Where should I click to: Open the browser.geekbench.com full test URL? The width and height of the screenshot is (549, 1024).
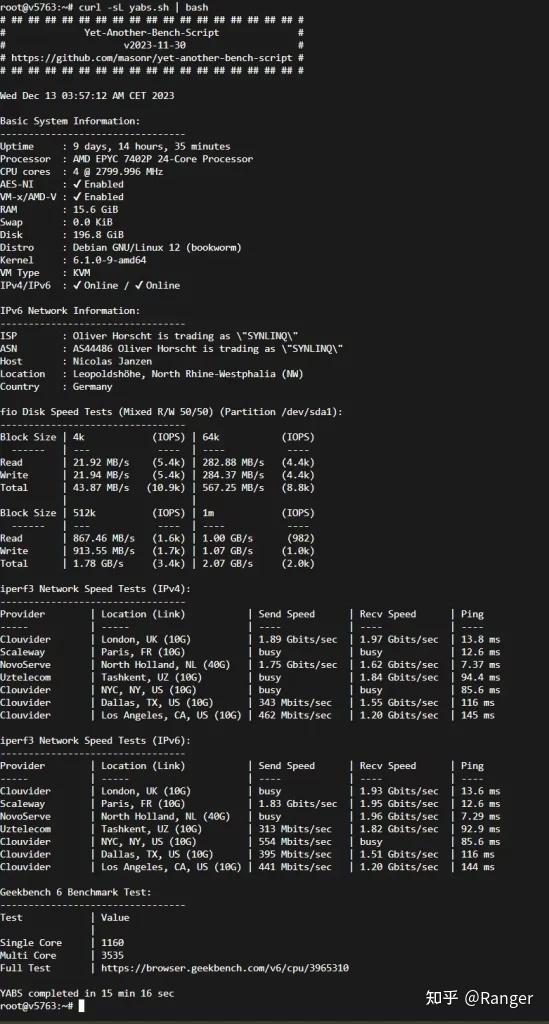pyautogui.click(x=225, y=968)
